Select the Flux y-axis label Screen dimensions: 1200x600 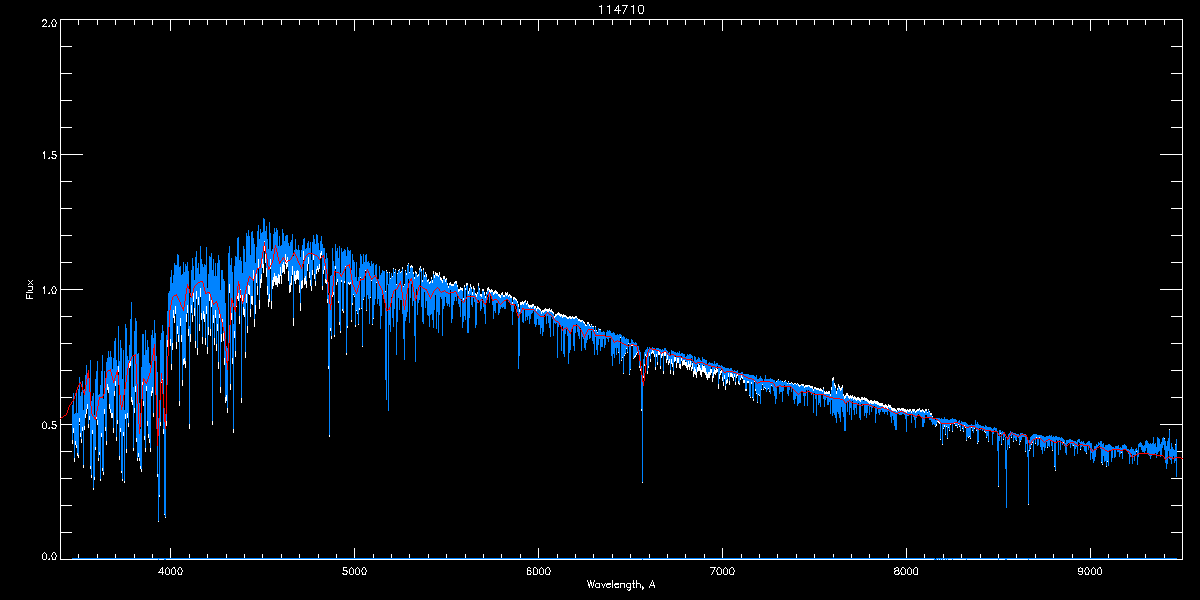tap(30, 290)
